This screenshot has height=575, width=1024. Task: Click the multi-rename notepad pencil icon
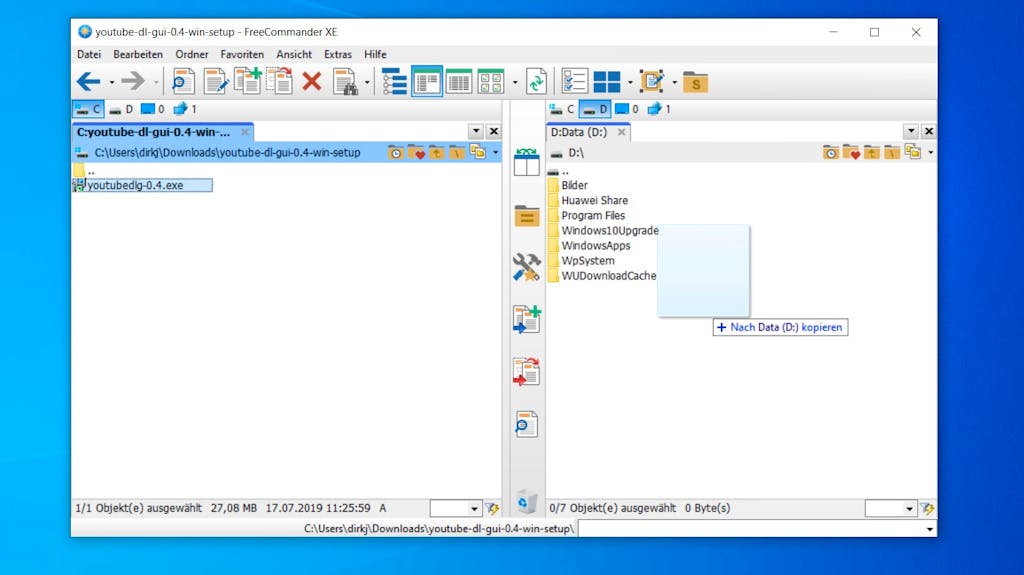652,82
